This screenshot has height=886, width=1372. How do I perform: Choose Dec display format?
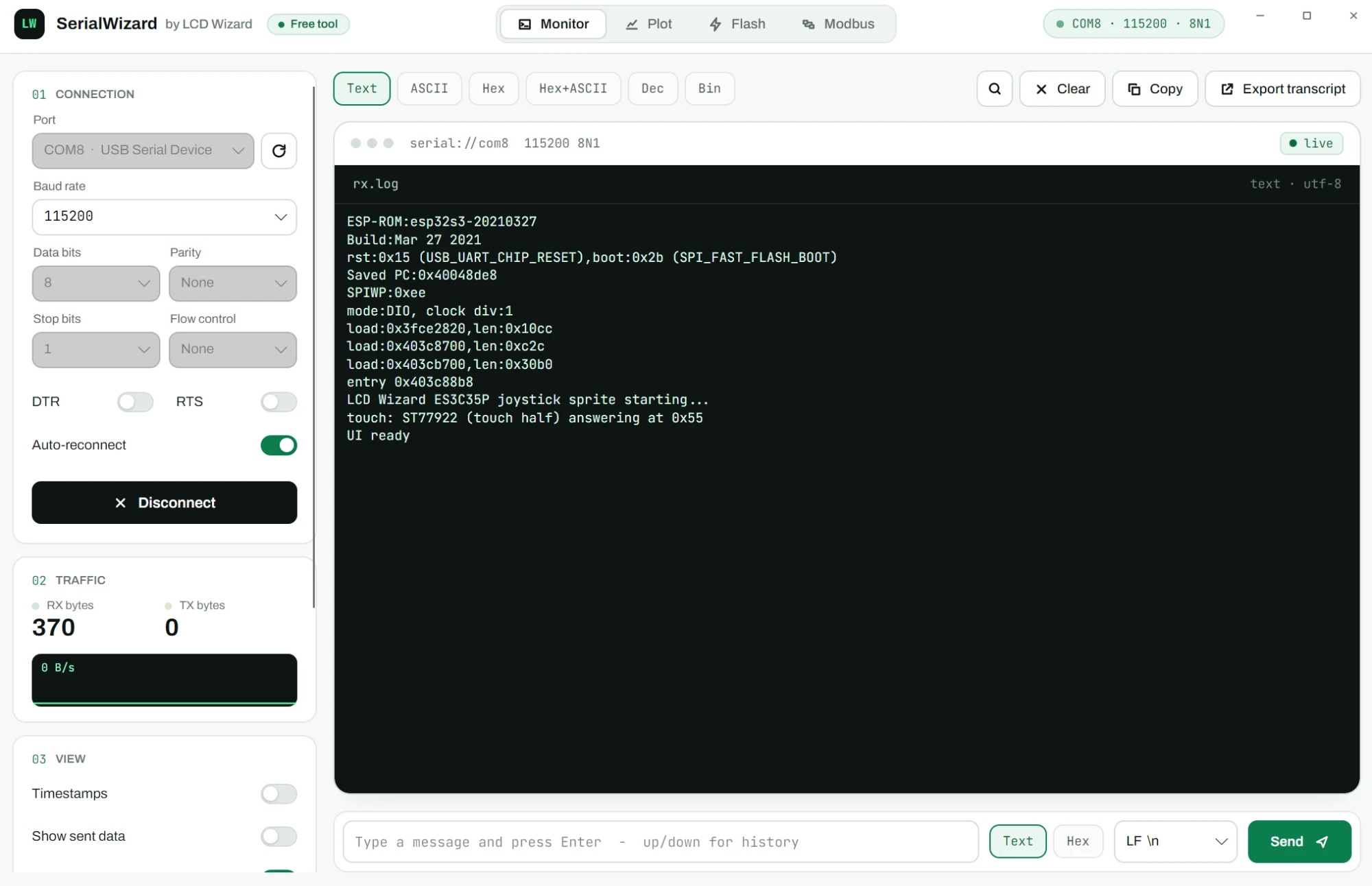tap(652, 88)
